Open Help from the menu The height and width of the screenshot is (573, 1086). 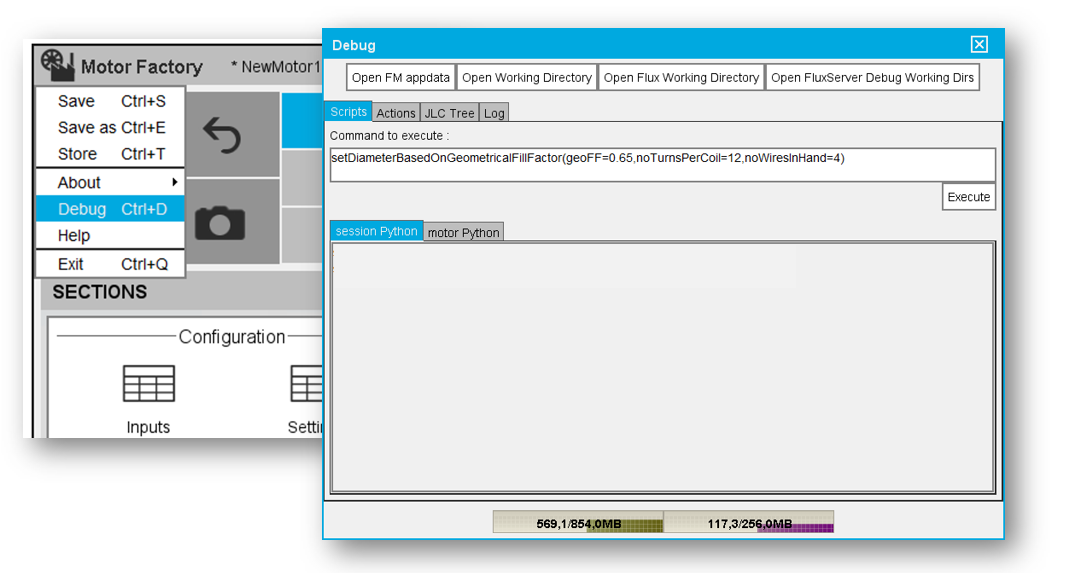tap(74, 236)
